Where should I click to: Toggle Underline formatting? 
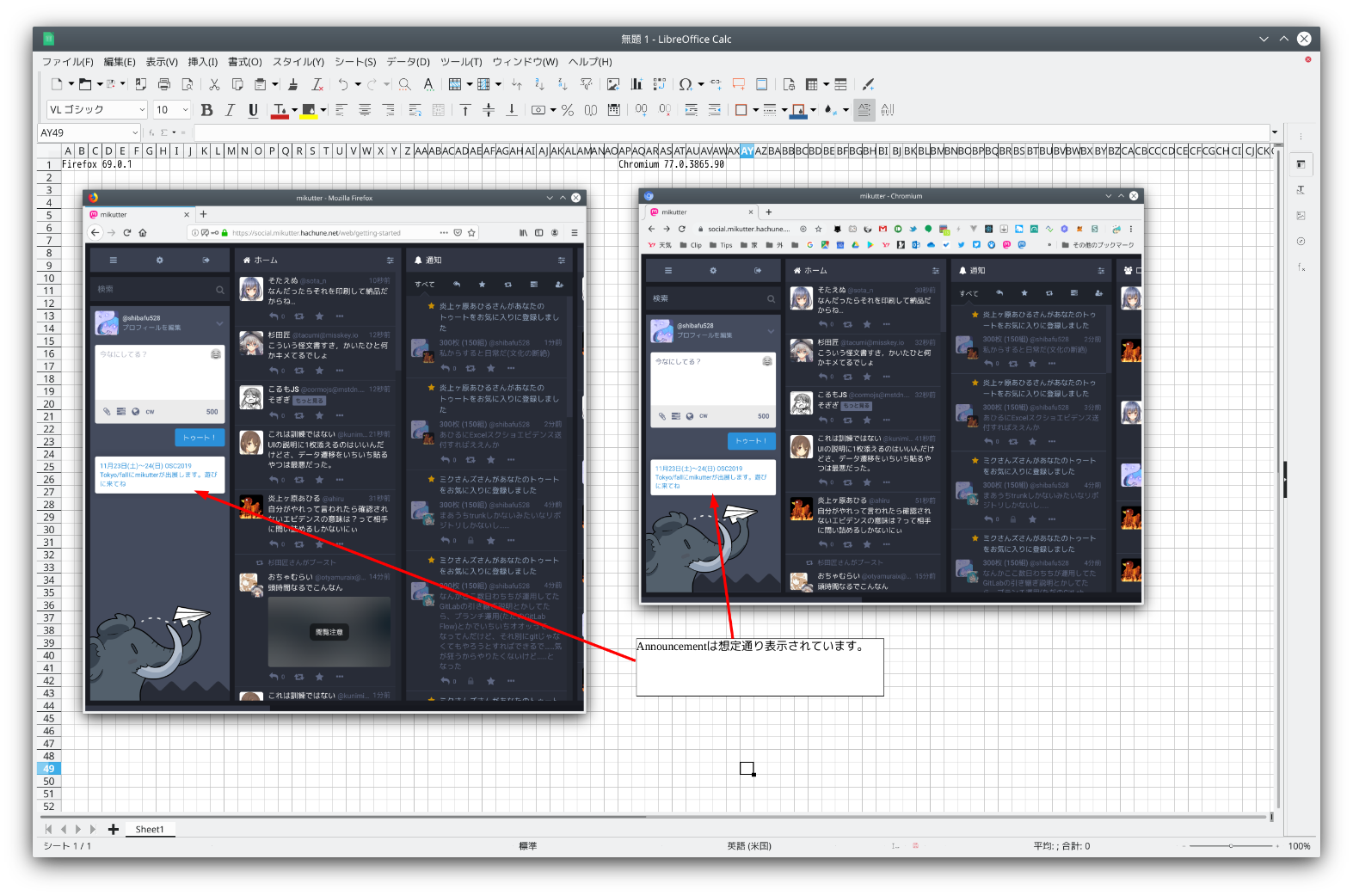(253, 110)
